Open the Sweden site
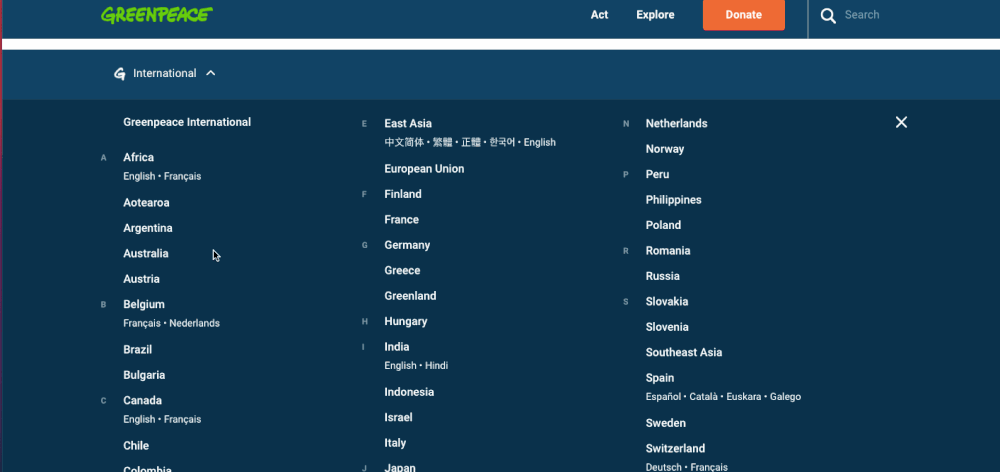 [x=665, y=423]
